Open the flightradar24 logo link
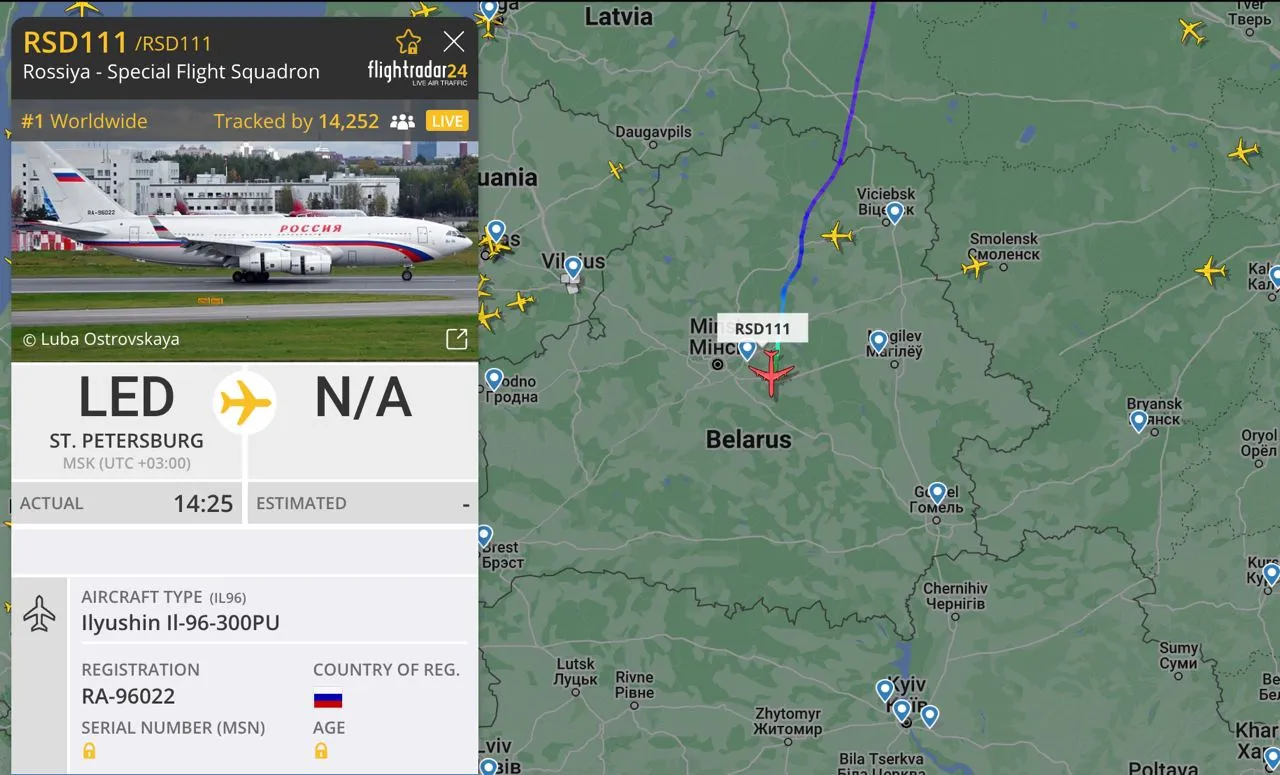 pyautogui.click(x=417, y=72)
